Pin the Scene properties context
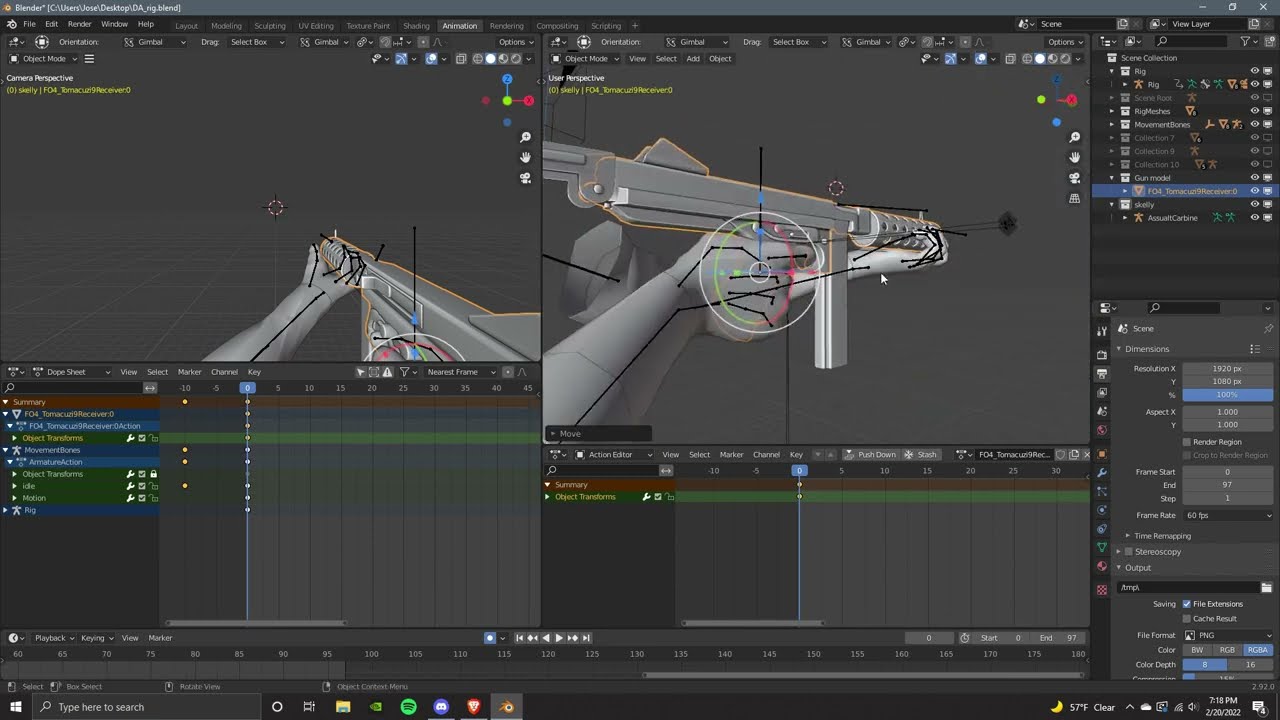The width and height of the screenshot is (1280, 720). [1268, 329]
